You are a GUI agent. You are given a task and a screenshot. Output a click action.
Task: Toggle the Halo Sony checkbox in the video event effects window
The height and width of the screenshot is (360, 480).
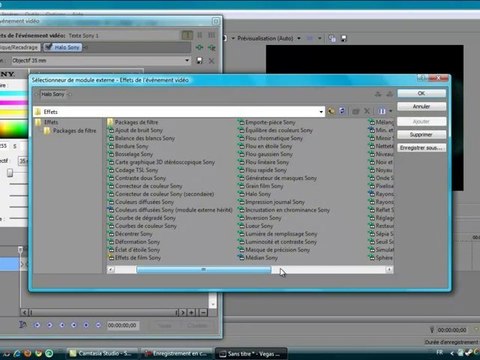pyautogui.click(x=49, y=47)
